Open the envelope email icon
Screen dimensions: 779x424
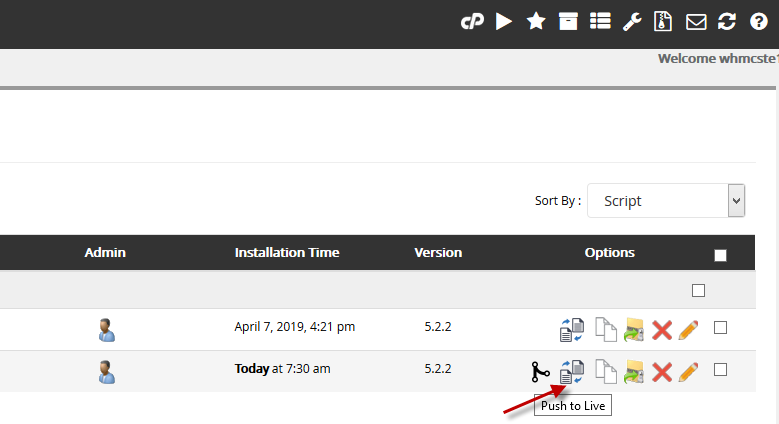(695, 21)
